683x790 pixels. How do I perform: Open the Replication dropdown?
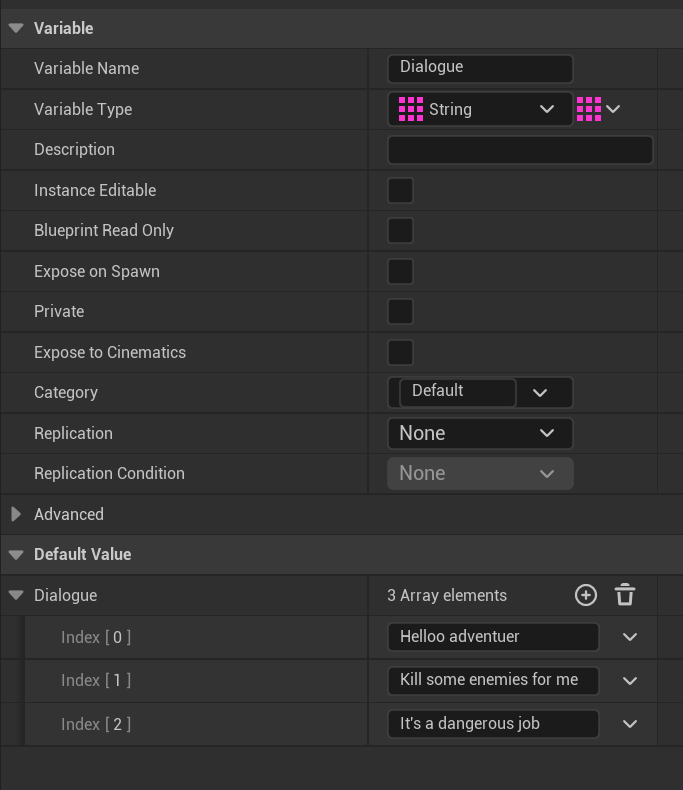[x=479, y=433]
